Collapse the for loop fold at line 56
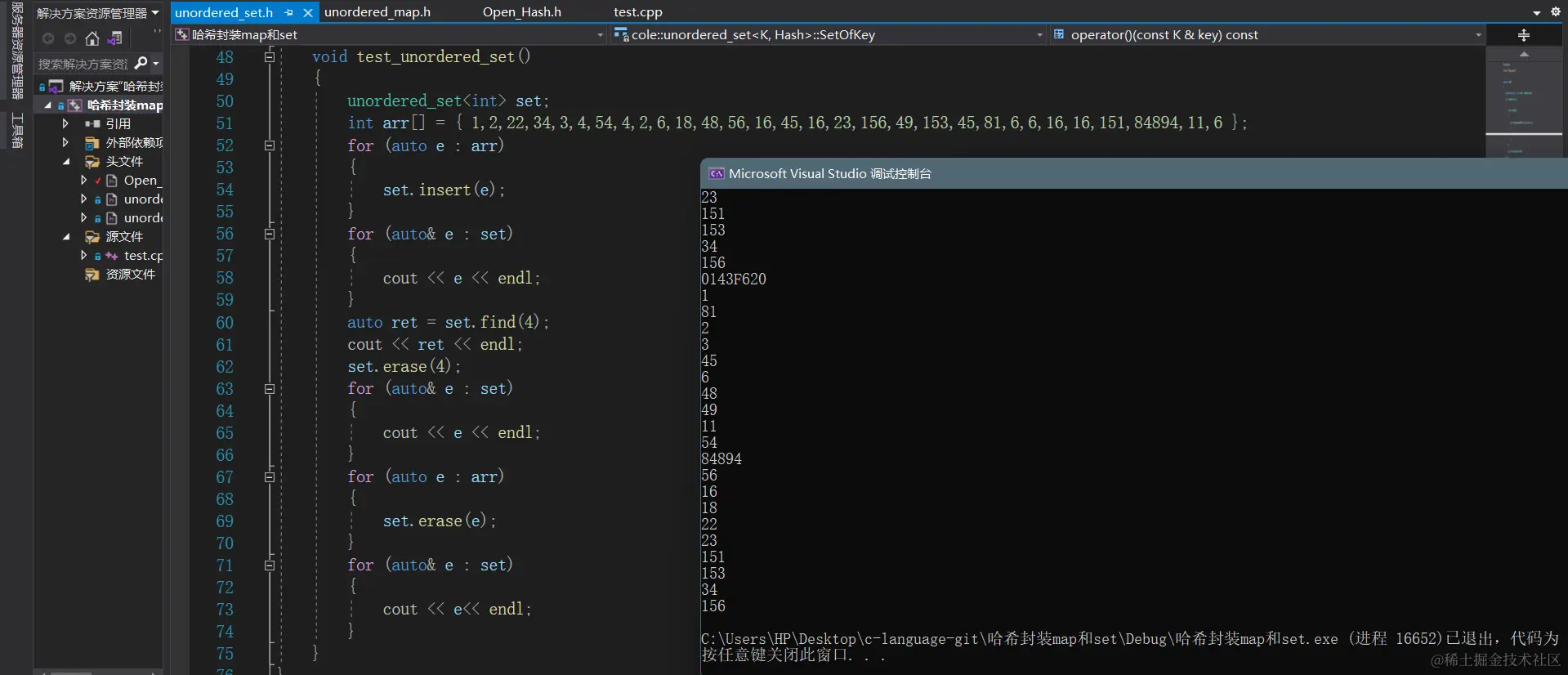The image size is (1568, 675). pos(269,234)
